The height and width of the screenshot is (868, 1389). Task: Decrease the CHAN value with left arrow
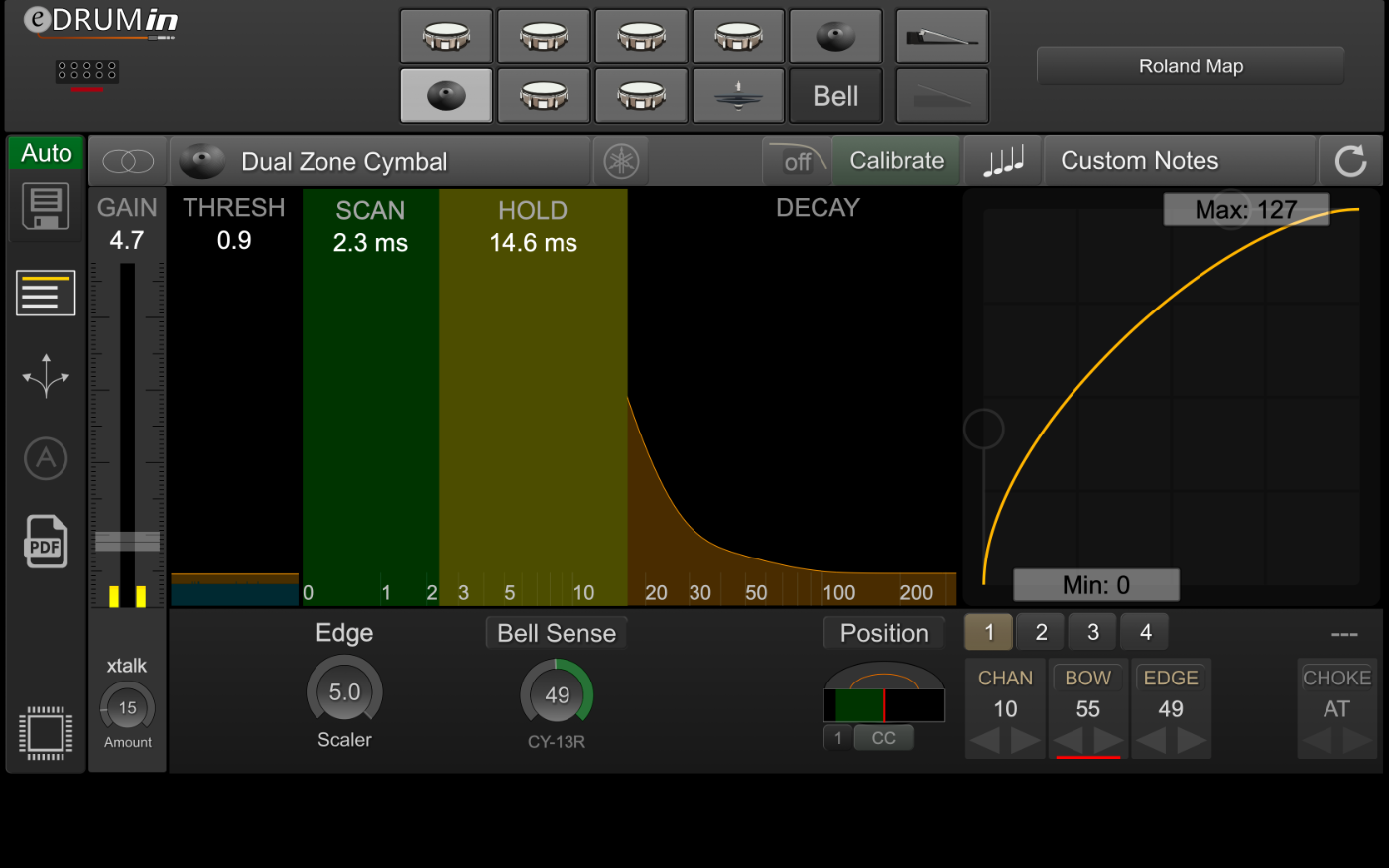tap(985, 740)
